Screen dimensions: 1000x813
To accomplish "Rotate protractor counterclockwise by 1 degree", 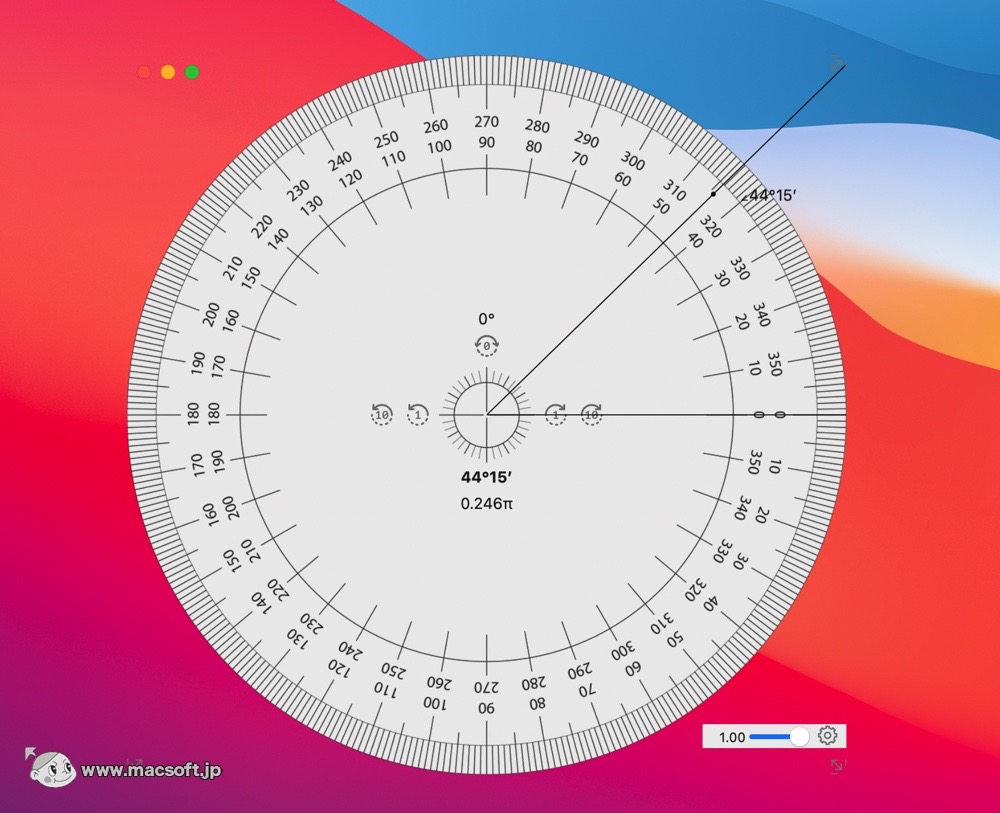I will [x=418, y=414].
